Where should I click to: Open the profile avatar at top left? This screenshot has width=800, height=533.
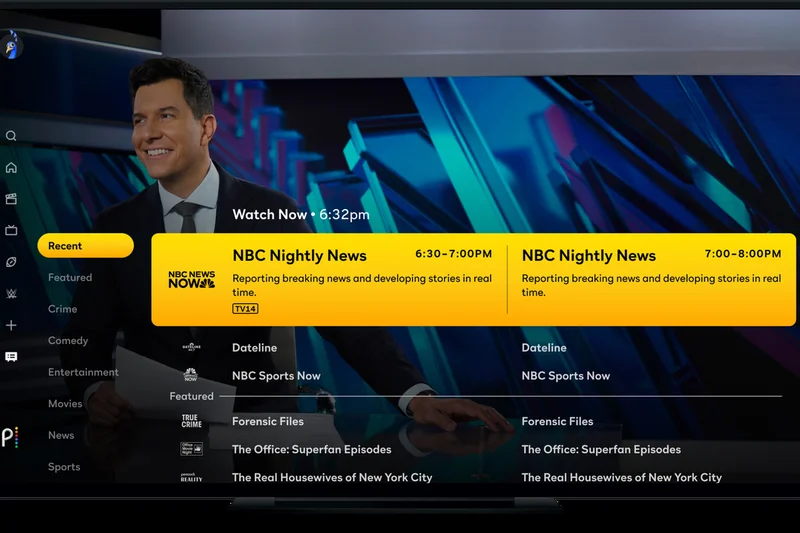coord(12,45)
